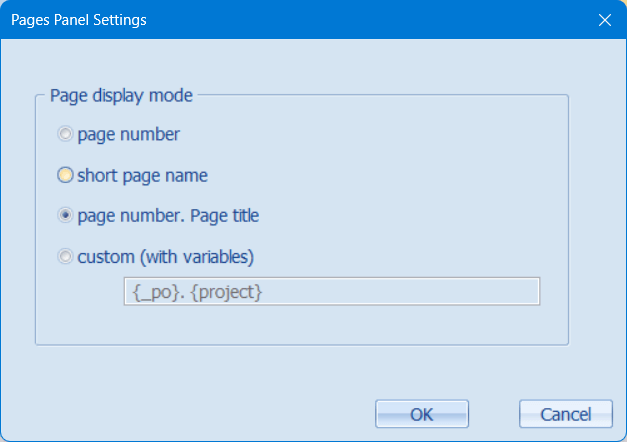Click the "Page display mode" group label
Viewport: 627px width, 442px height.
tap(121, 96)
